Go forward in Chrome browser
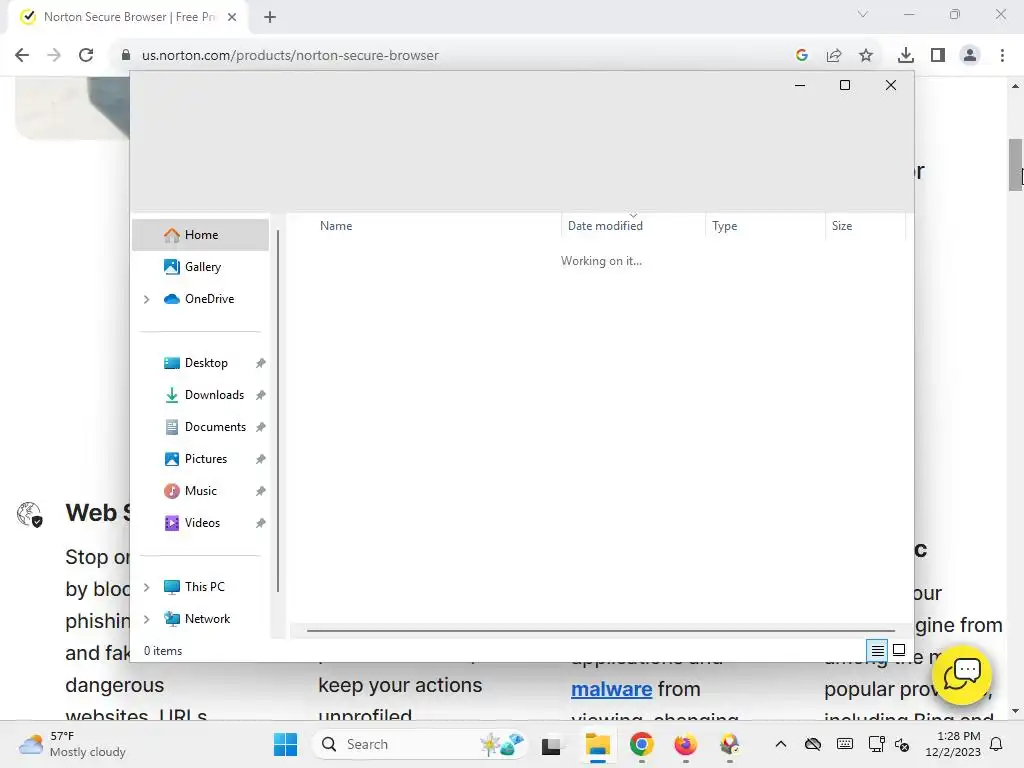Image resolution: width=1024 pixels, height=768 pixels. (54, 56)
